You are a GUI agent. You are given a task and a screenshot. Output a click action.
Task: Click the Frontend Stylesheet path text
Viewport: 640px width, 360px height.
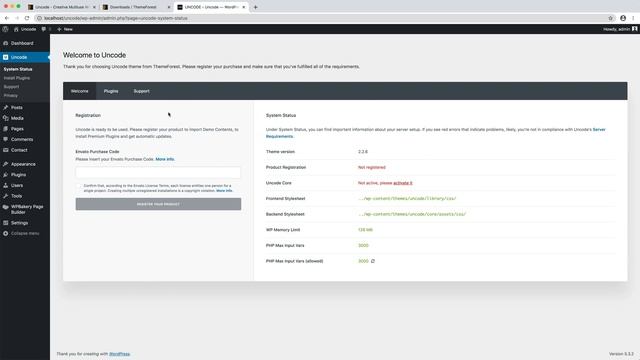pos(407,198)
